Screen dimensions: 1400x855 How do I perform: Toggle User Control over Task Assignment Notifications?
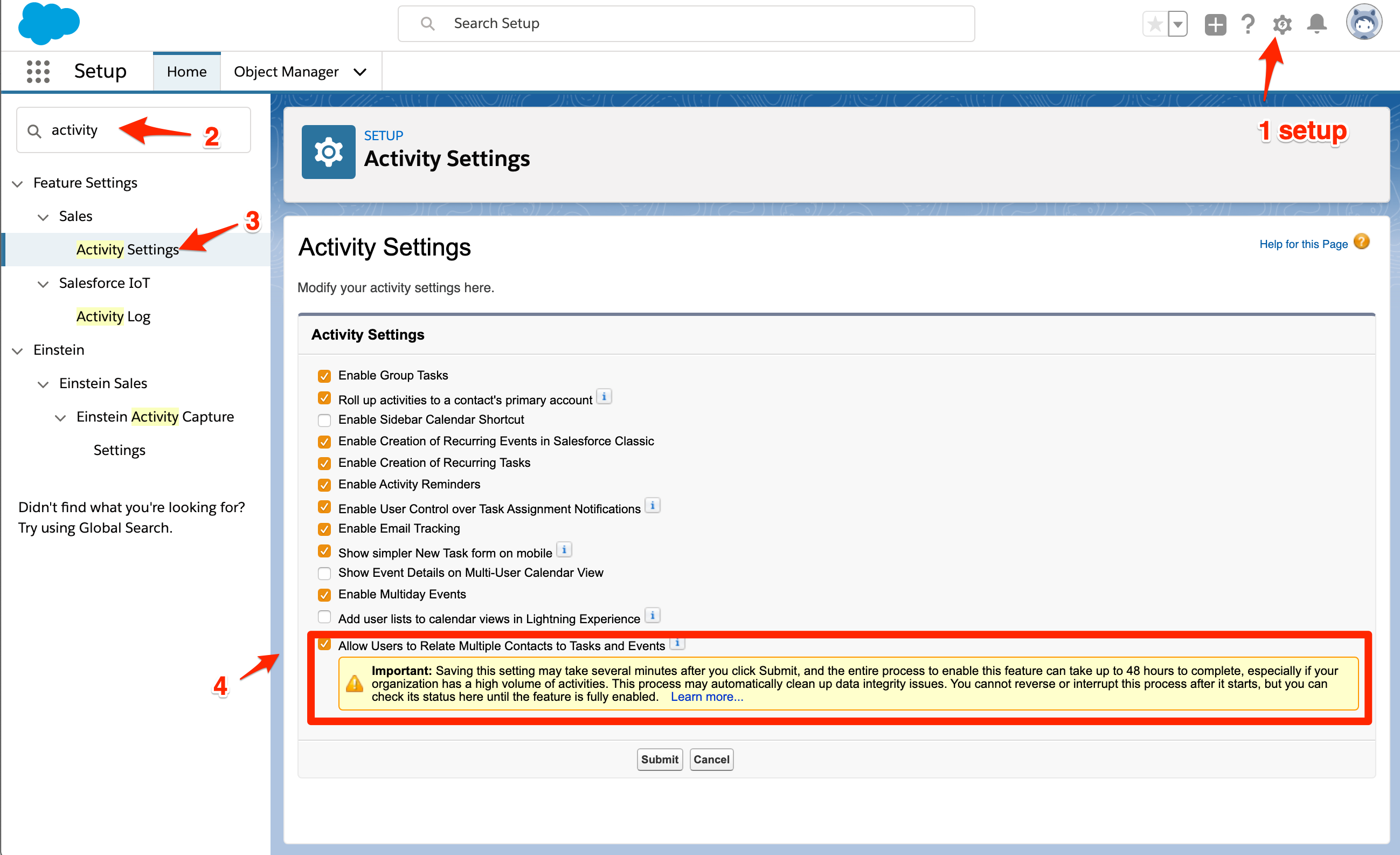tap(324, 507)
